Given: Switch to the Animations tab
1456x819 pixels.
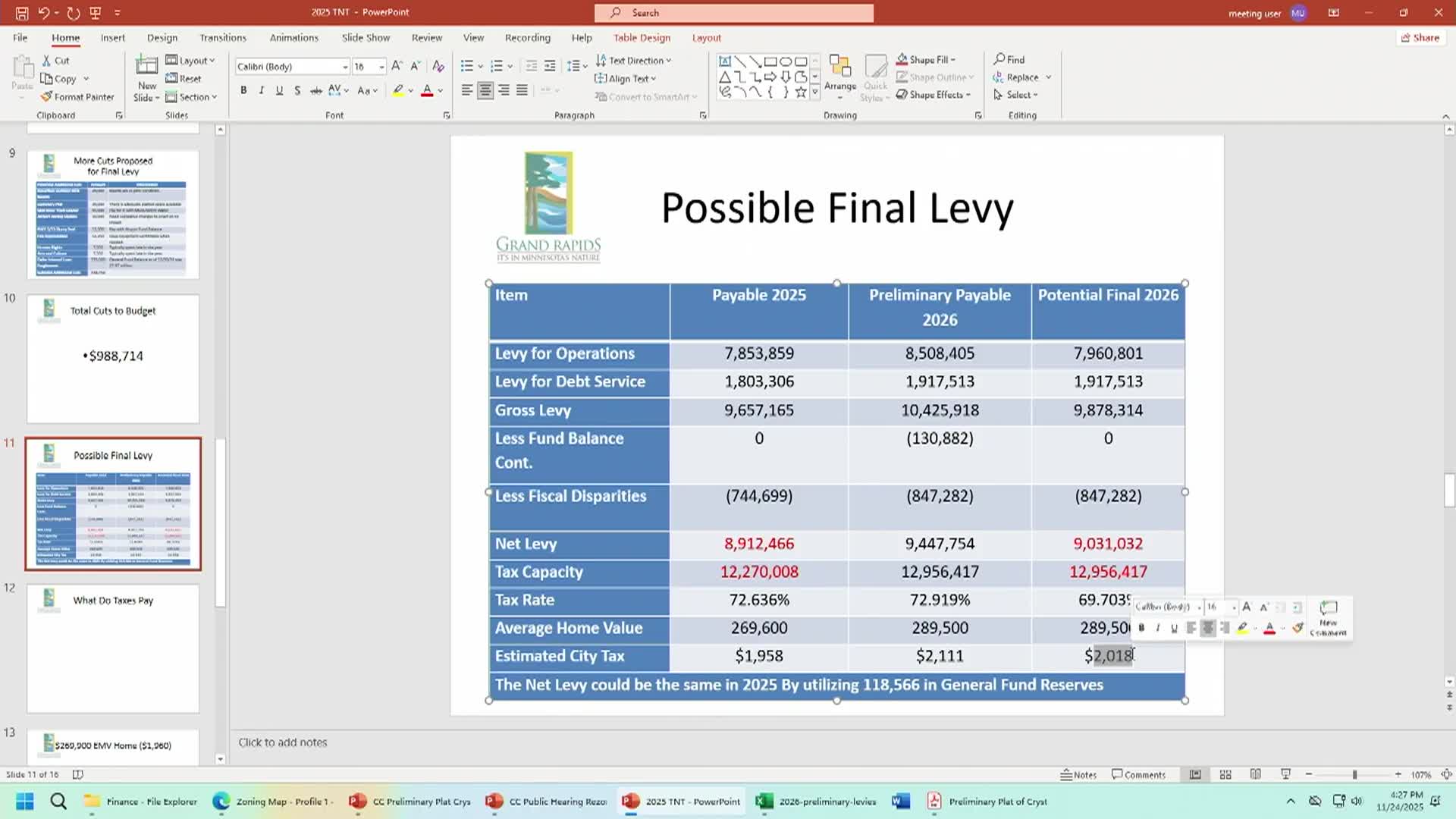Looking at the screenshot, I should [293, 38].
